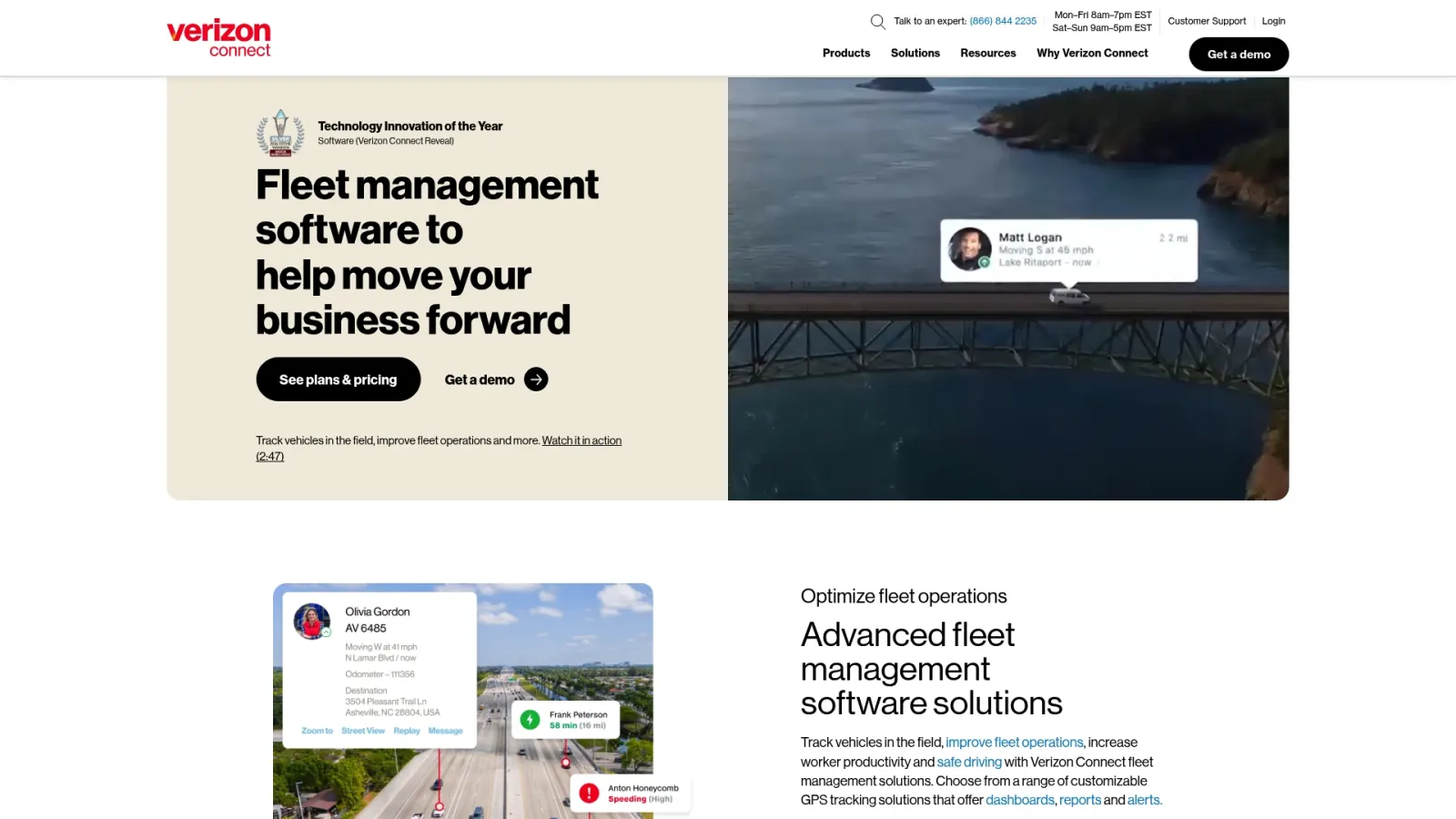Go to Customer Support
Image resolution: width=1456 pixels, height=819 pixels.
click(x=1207, y=21)
